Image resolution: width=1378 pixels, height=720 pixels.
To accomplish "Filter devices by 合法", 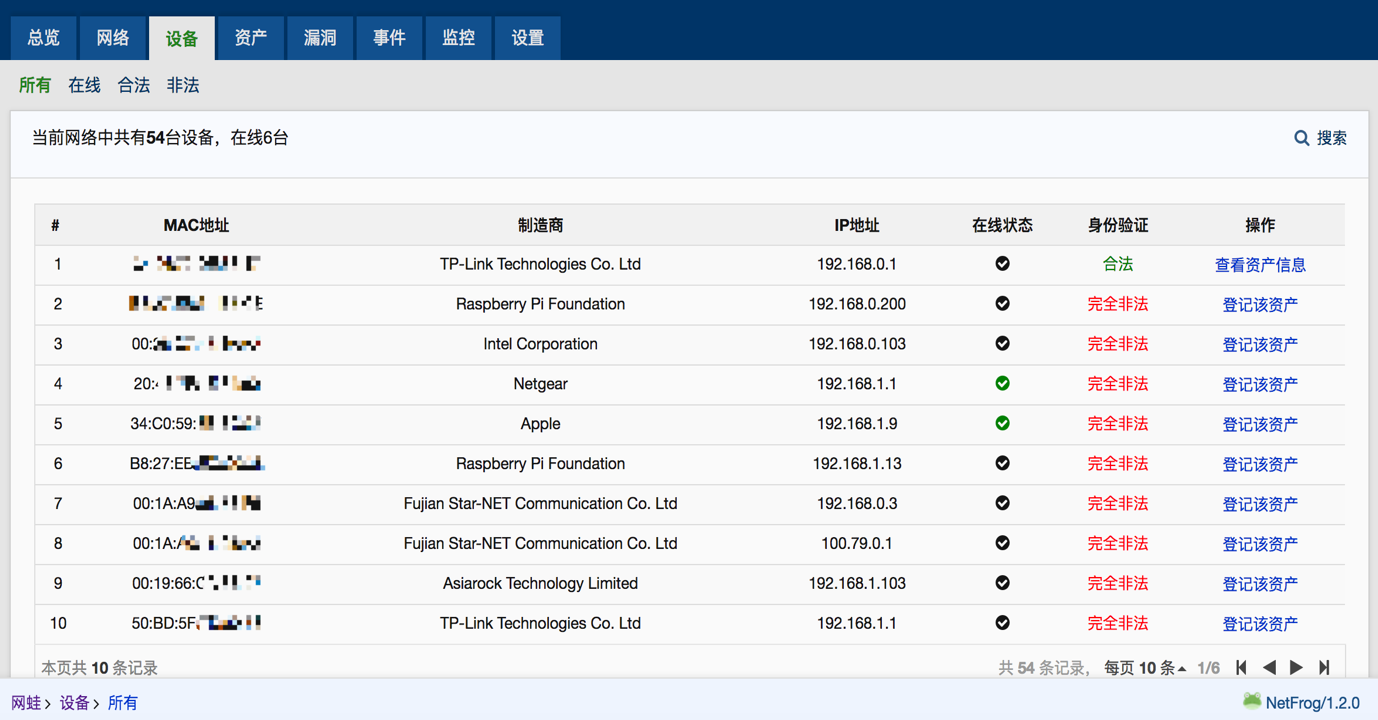I will [x=133, y=86].
